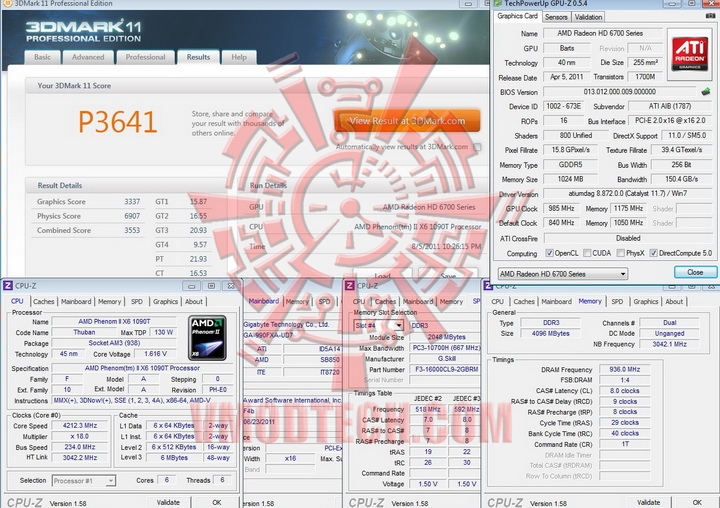Click OK in the leftmost CPU-Z window
The height and width of the screenshot is (508, 720).
coord(216,502)
